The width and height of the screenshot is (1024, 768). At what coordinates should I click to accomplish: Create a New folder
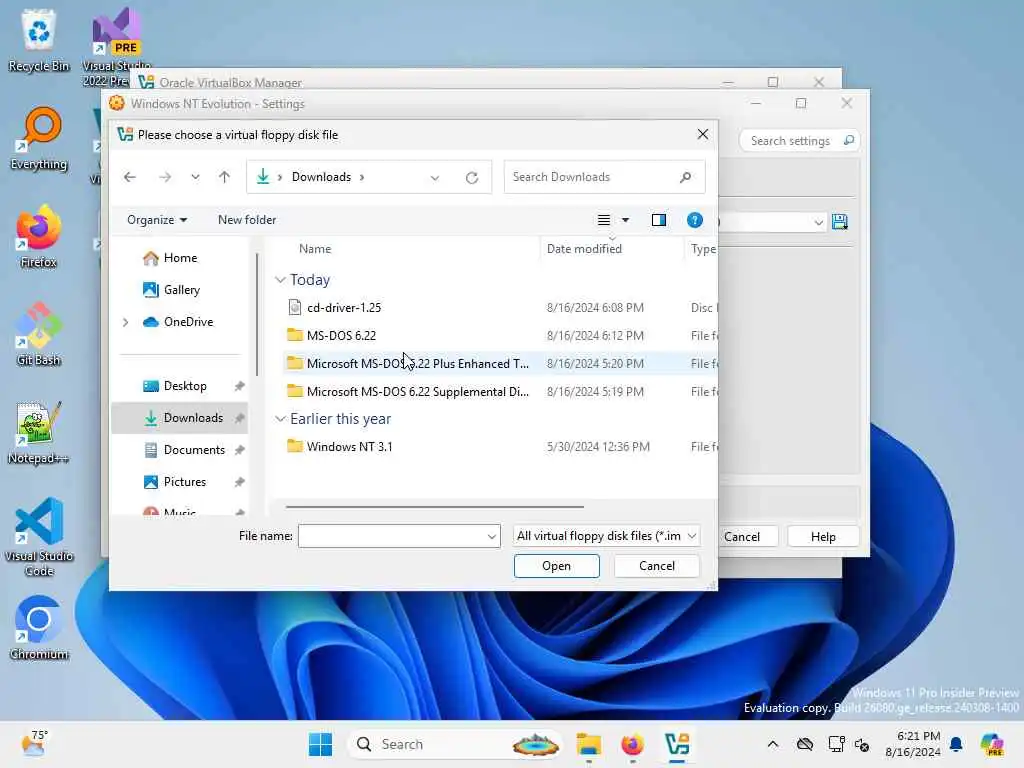[x=247, y=220]
